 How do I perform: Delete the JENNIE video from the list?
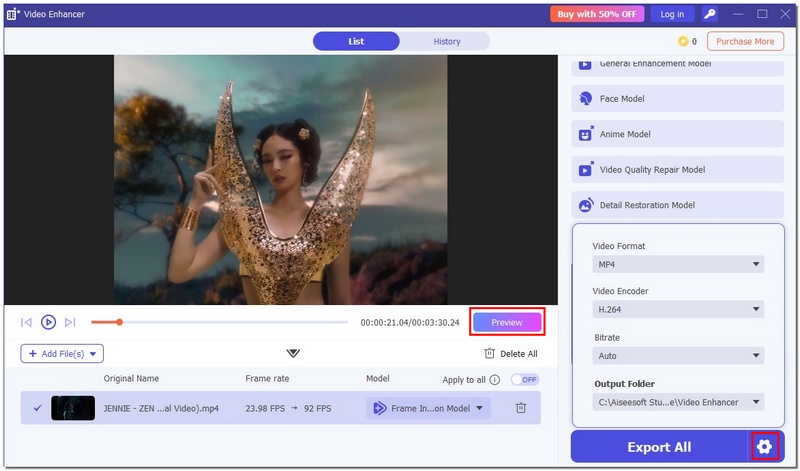[520, 408]
